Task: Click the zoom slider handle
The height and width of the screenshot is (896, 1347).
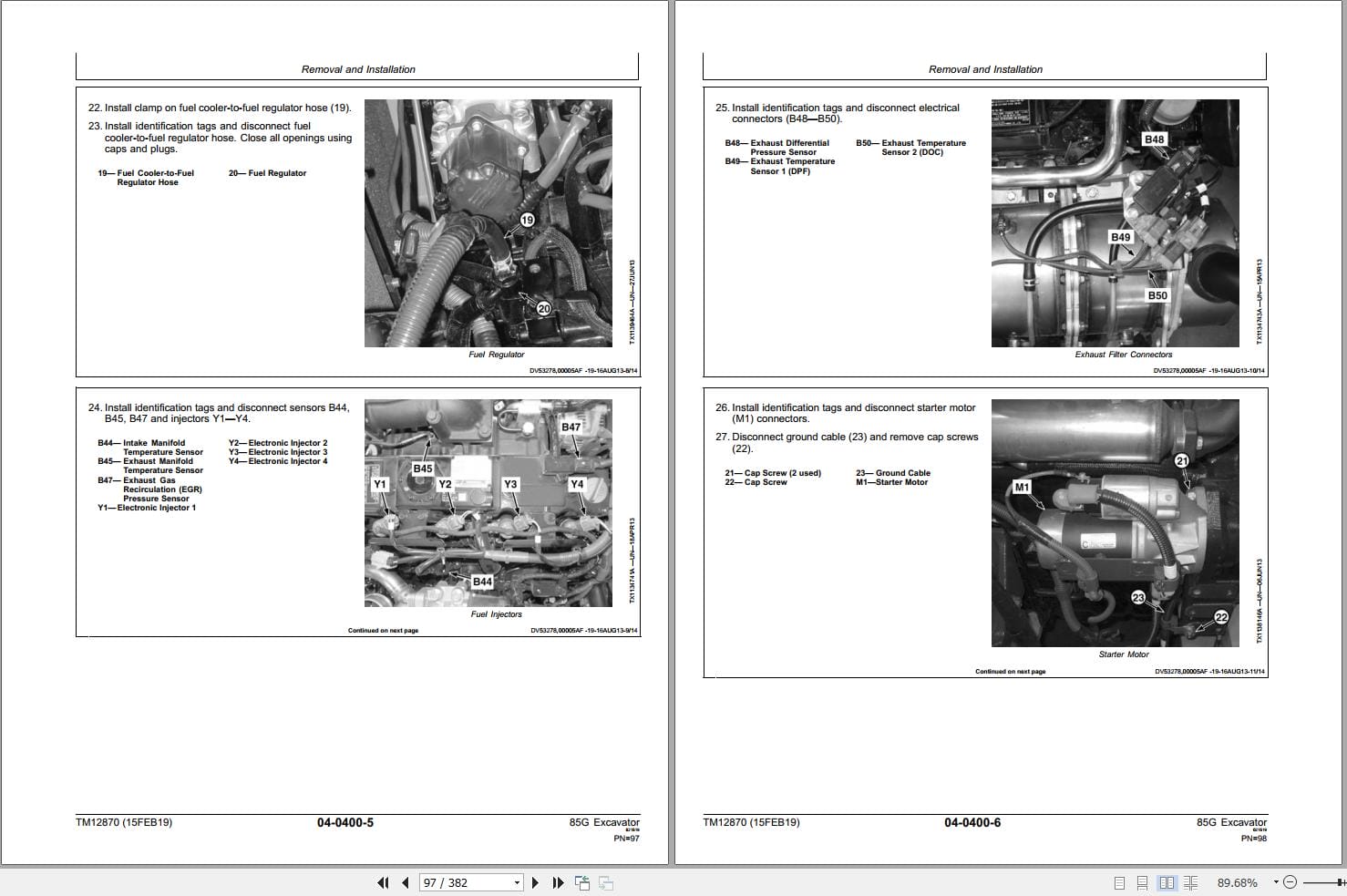Action: (1340, 882)
